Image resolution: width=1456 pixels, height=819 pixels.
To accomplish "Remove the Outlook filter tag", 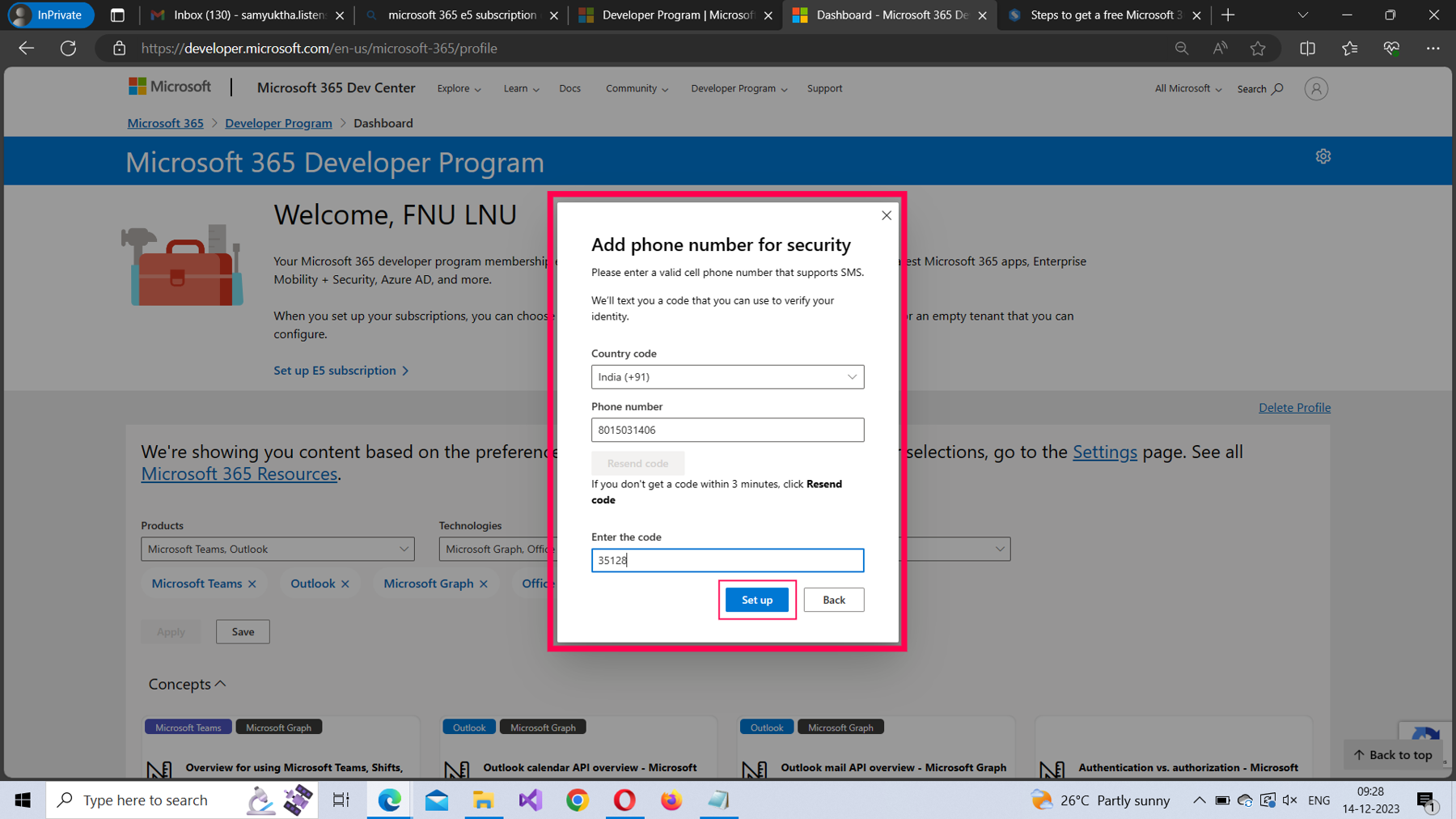I will point(345,584).
